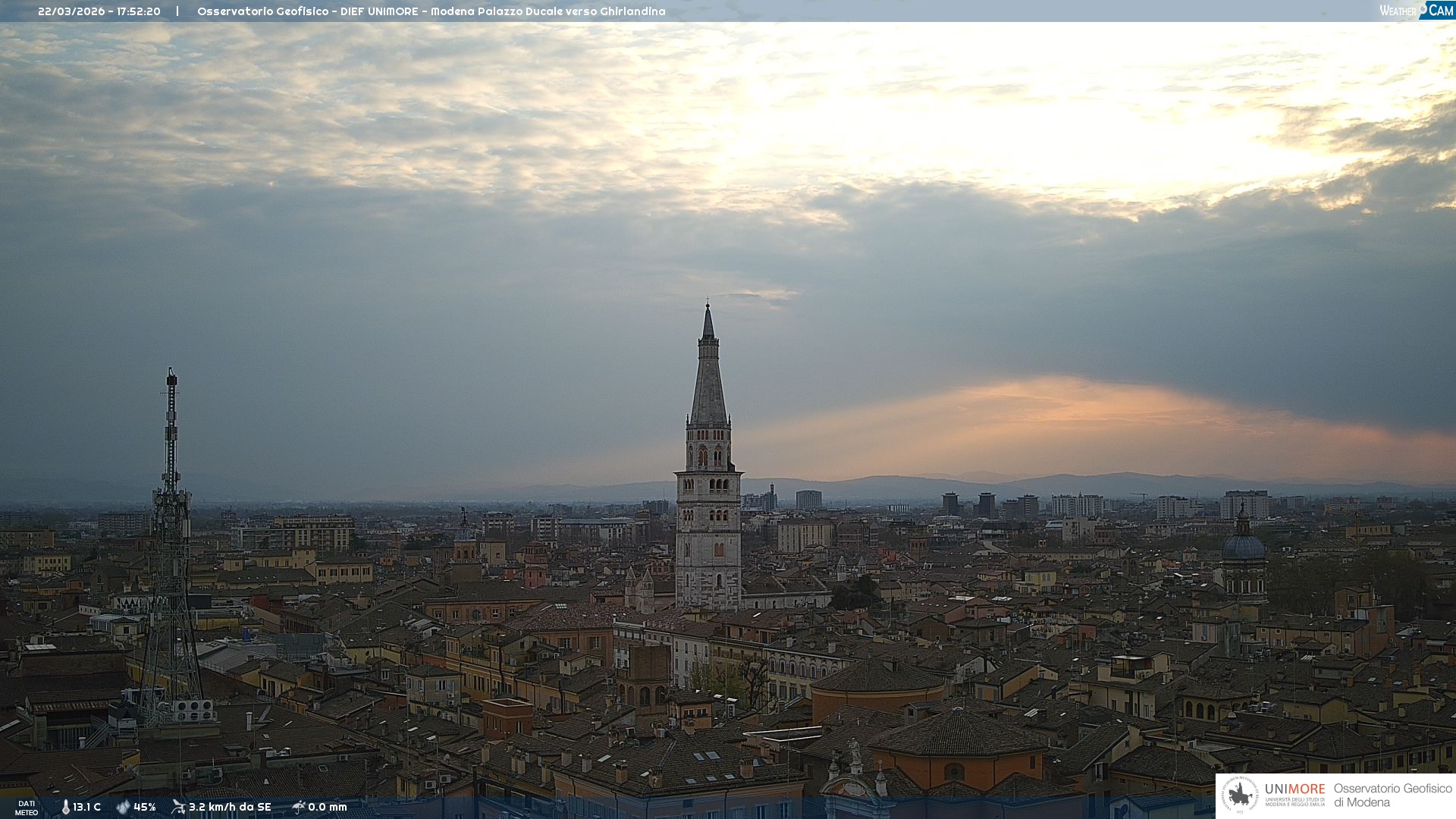The height and width of the screenshot is (819, 1456).
Task: Click the 45% humidity value
Action: [144, 807]
